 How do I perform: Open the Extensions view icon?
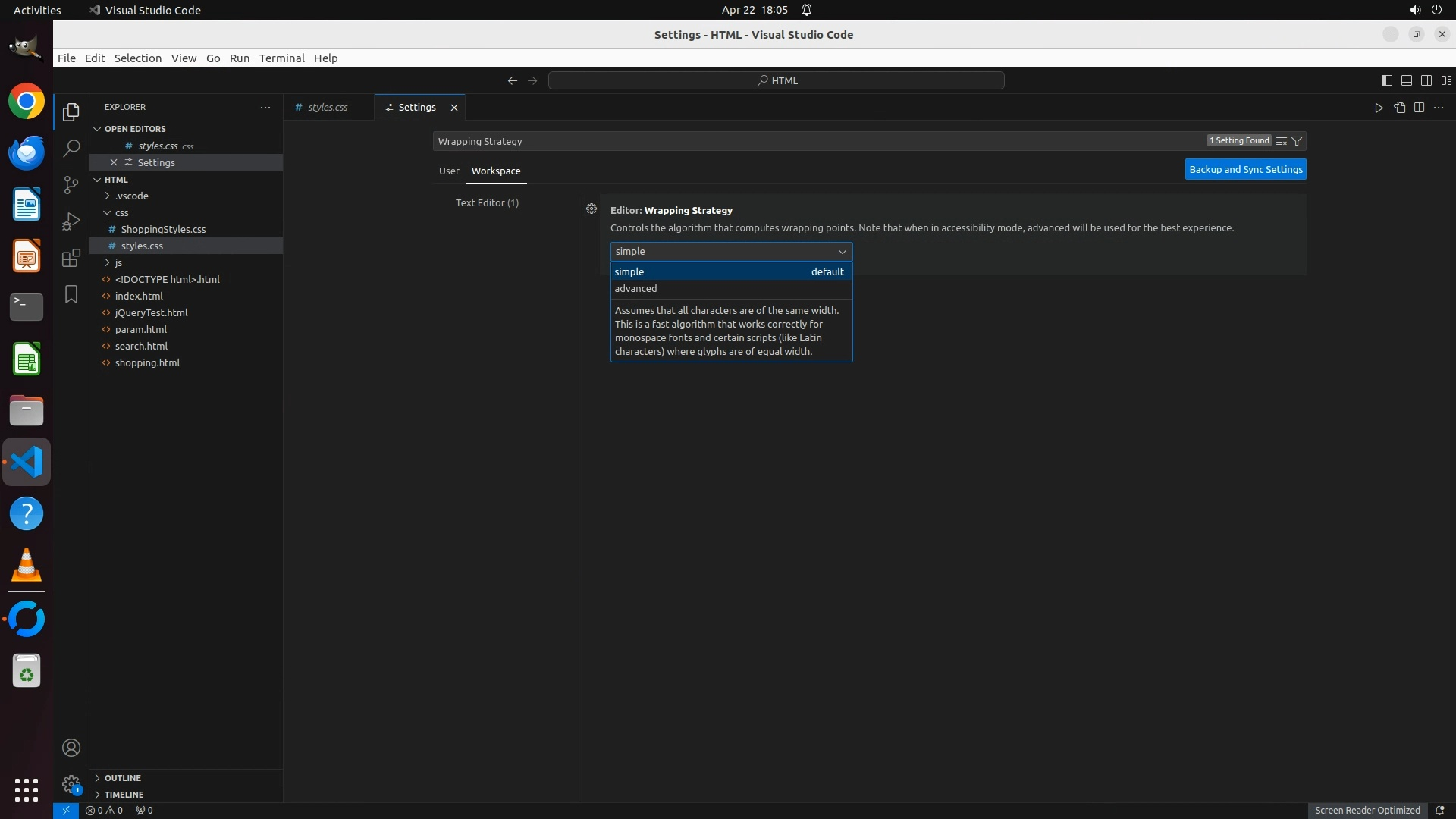pos(71,258)
